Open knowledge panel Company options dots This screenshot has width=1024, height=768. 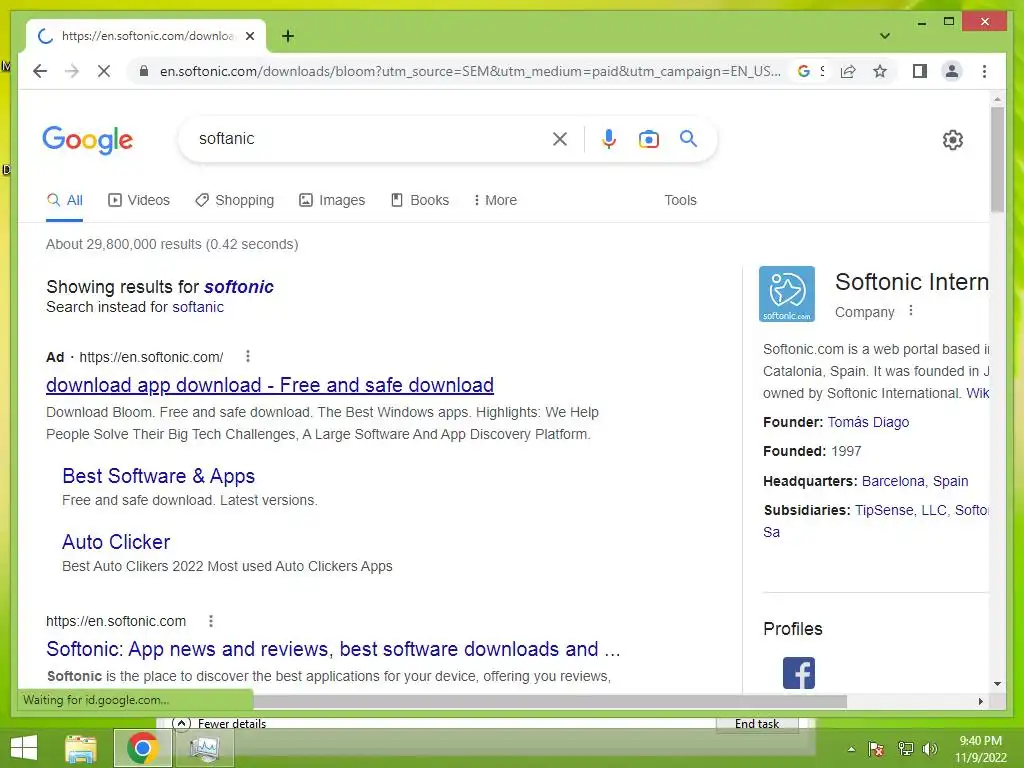pyautogui.click(x=911, y=311)
